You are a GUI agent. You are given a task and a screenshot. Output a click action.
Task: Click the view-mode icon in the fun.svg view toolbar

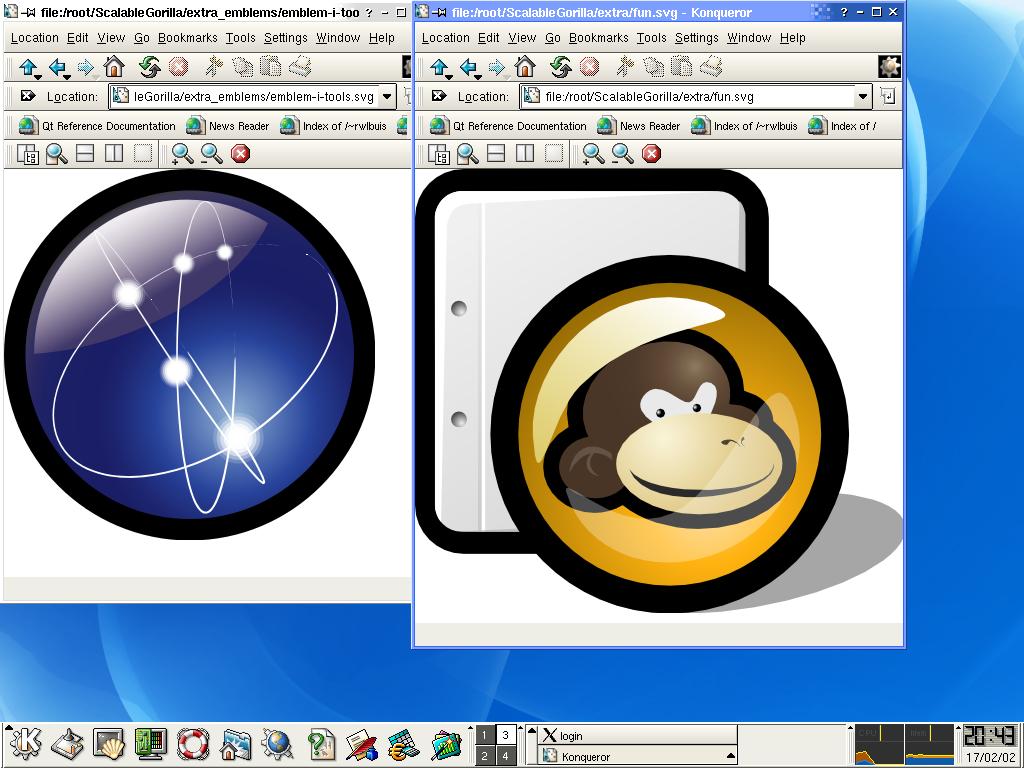pos(438,154)
